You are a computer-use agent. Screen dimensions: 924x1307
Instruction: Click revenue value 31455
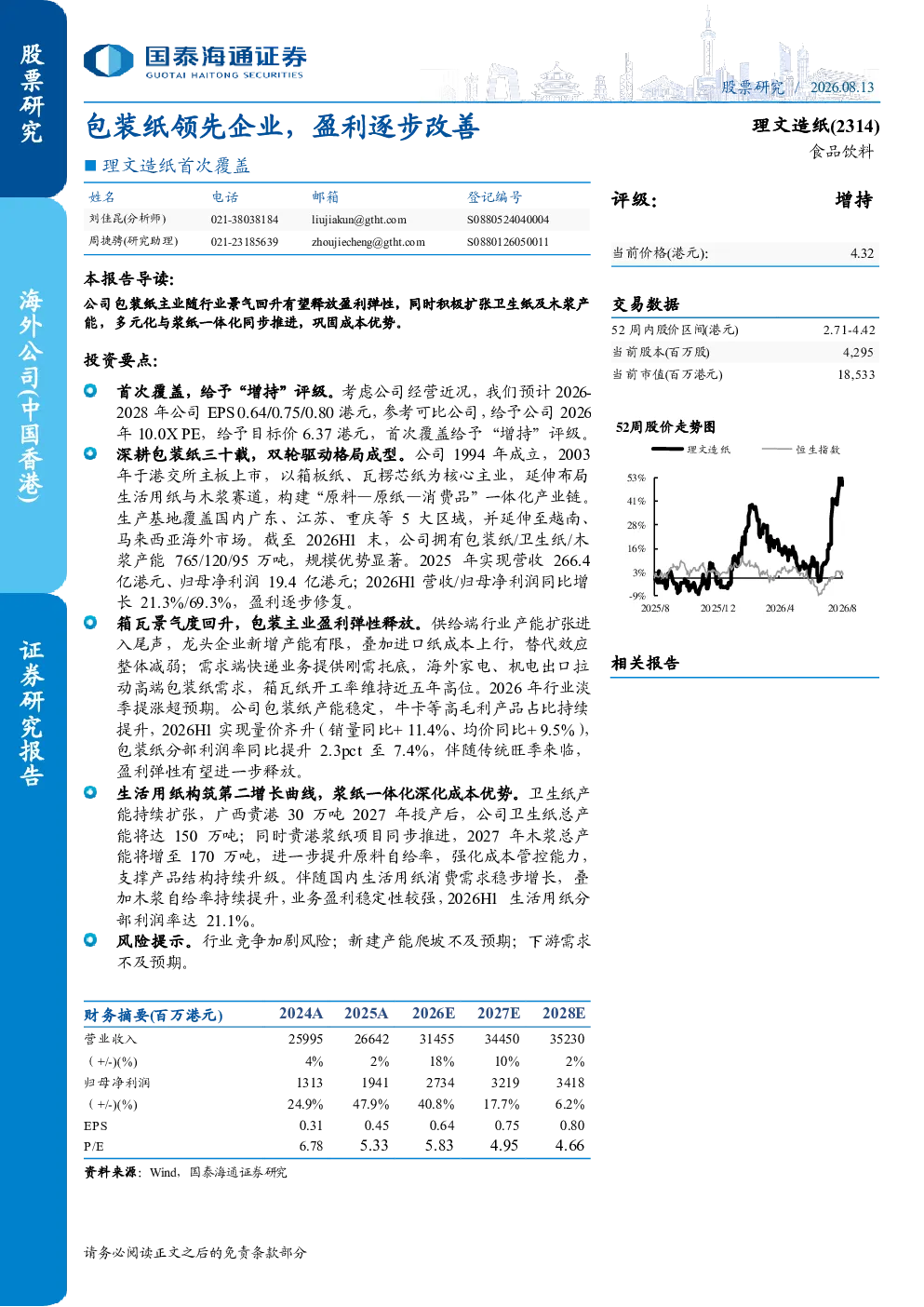[436, 1039]
